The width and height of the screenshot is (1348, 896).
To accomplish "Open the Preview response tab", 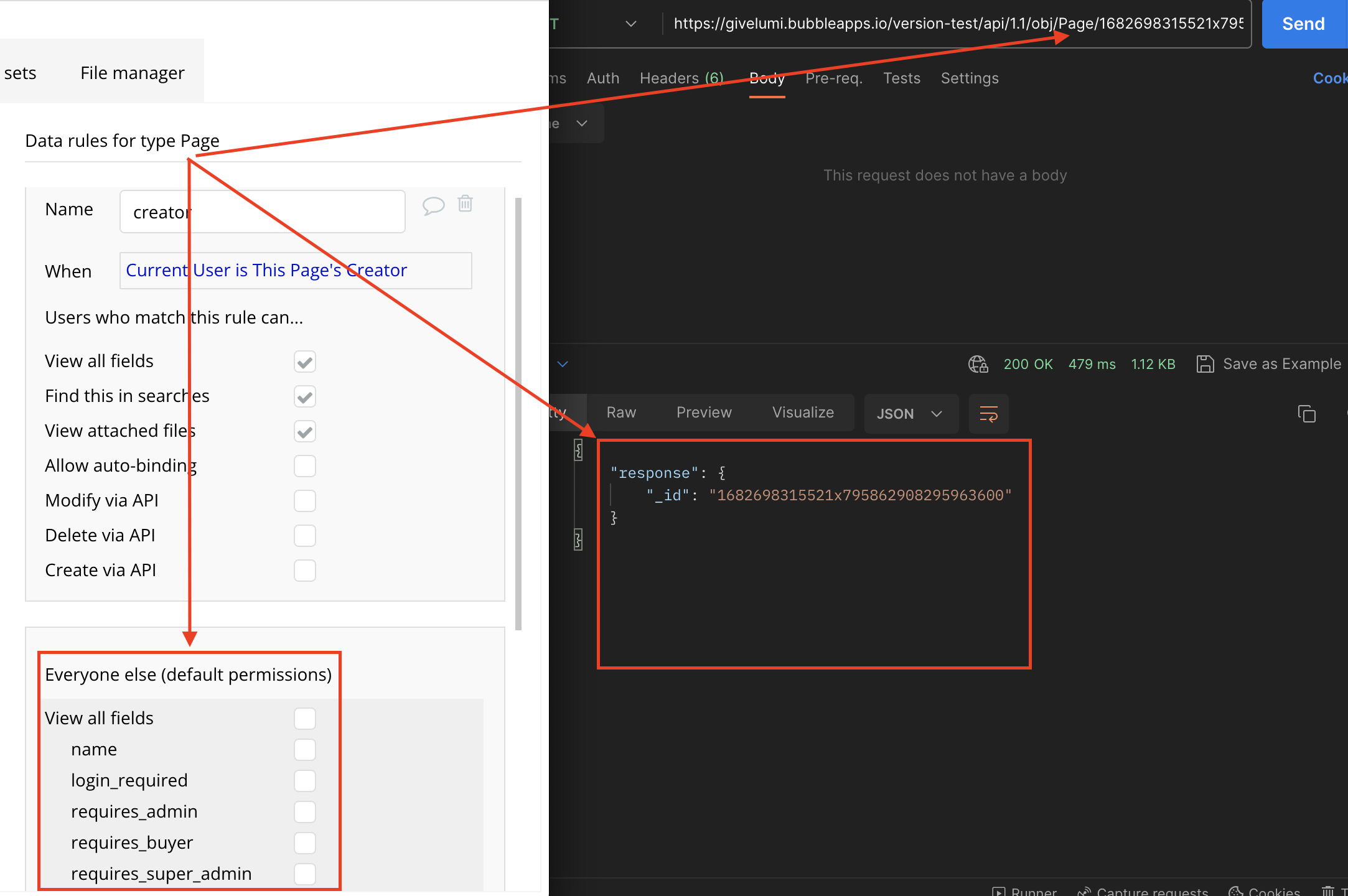I will [704, 413].
